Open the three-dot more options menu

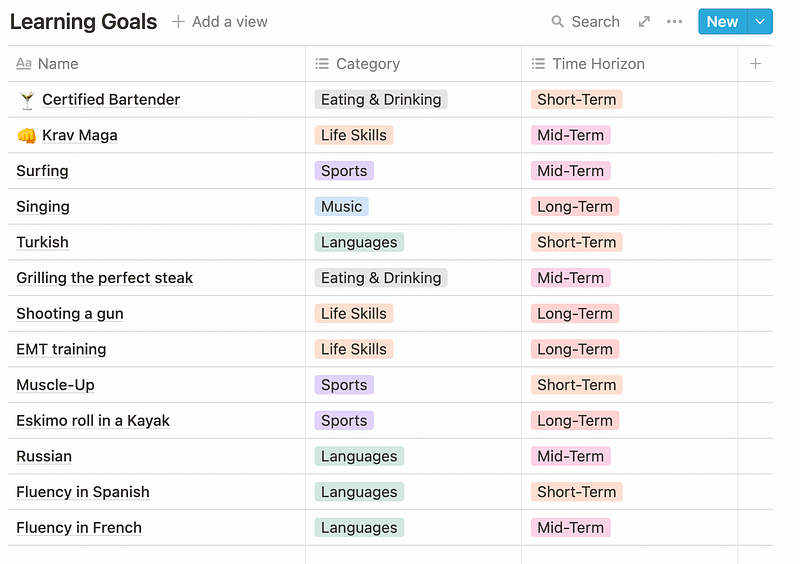coord(675,22)
